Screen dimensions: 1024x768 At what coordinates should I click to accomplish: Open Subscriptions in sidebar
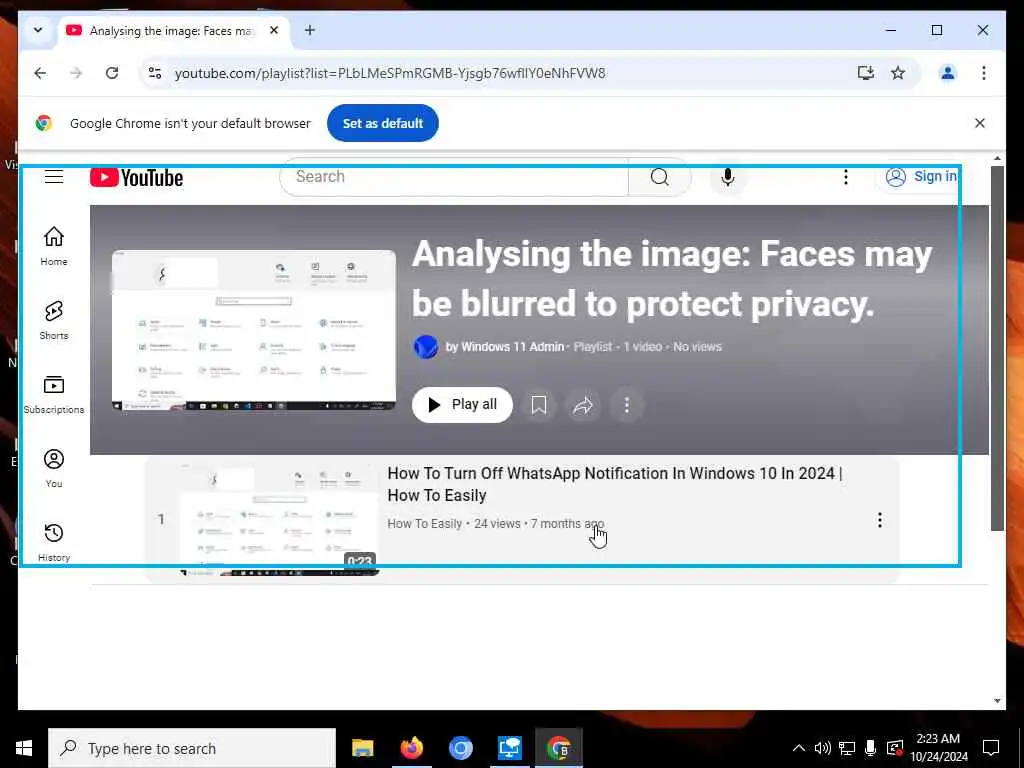coord(54,394)
